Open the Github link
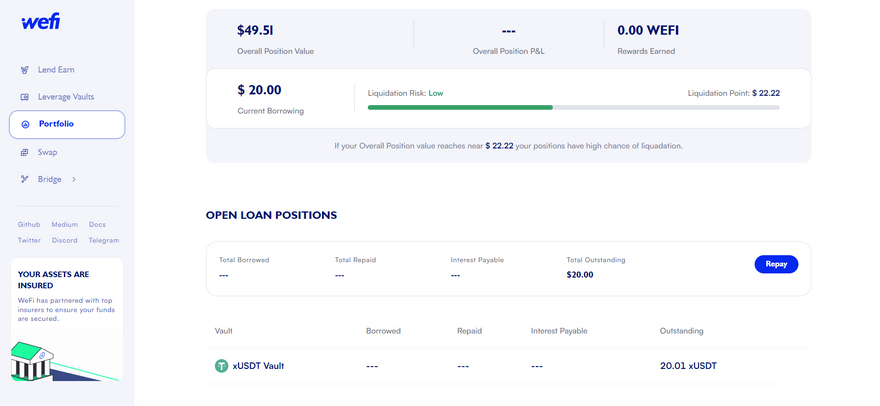The image size is (880, 406). [29, 225]
